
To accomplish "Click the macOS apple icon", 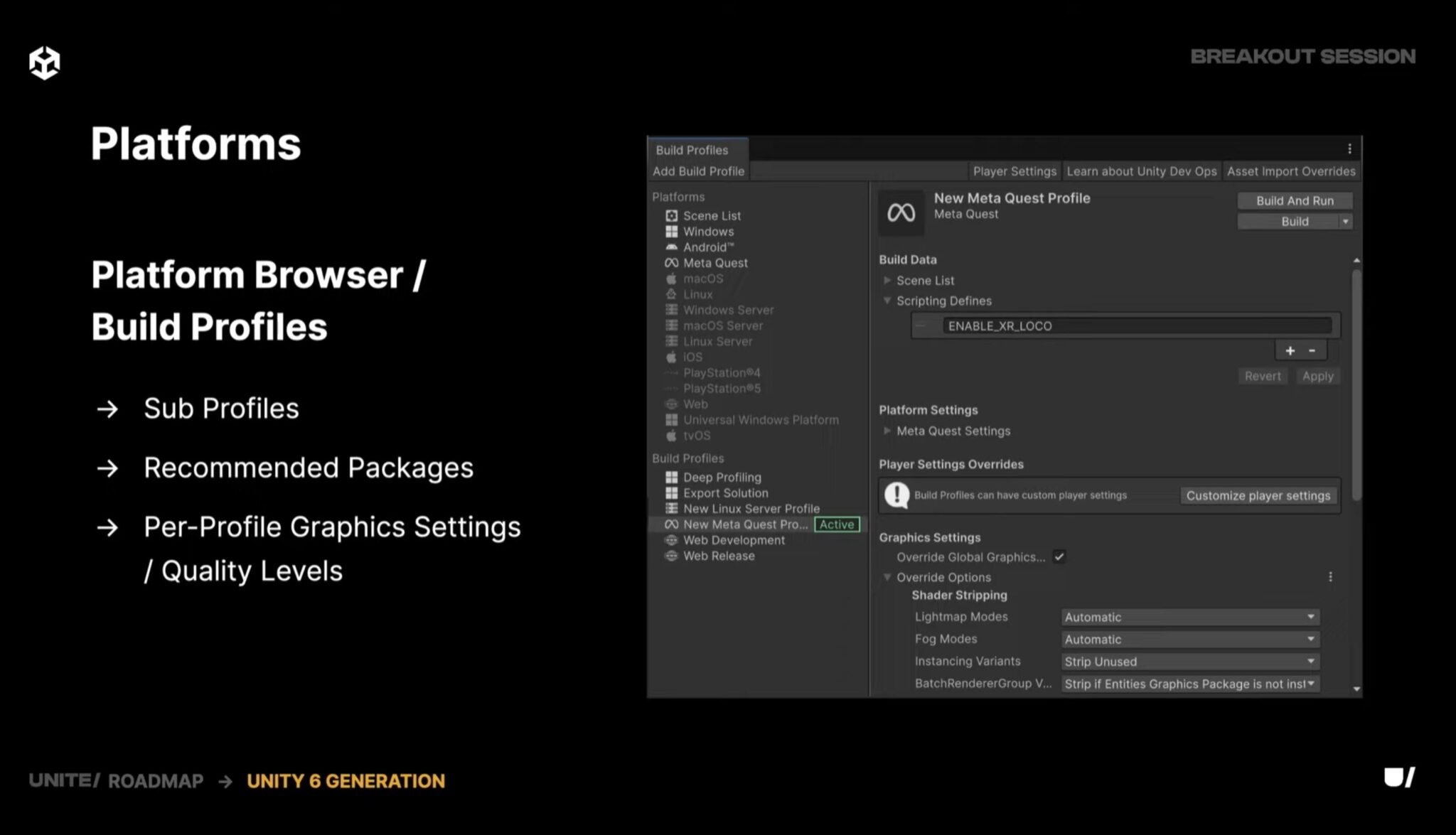I will (671, 278).
